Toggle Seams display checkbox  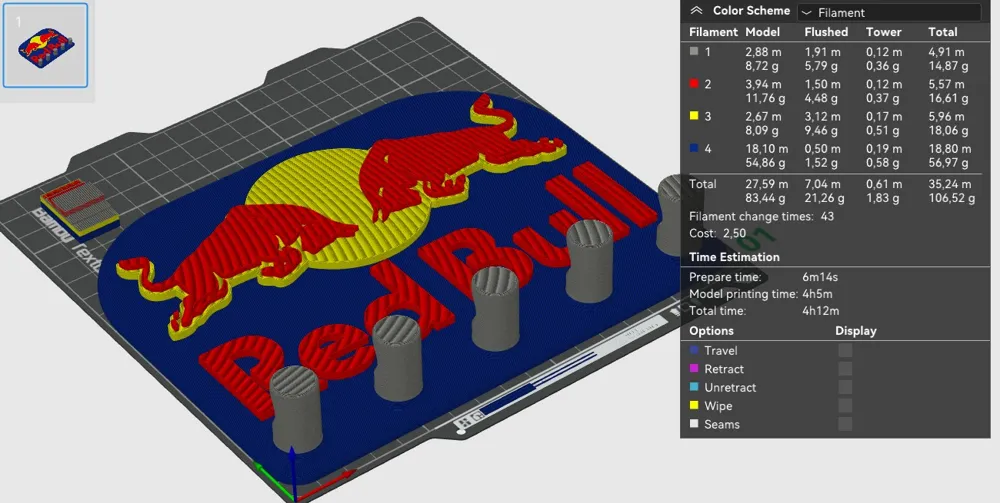845,424
